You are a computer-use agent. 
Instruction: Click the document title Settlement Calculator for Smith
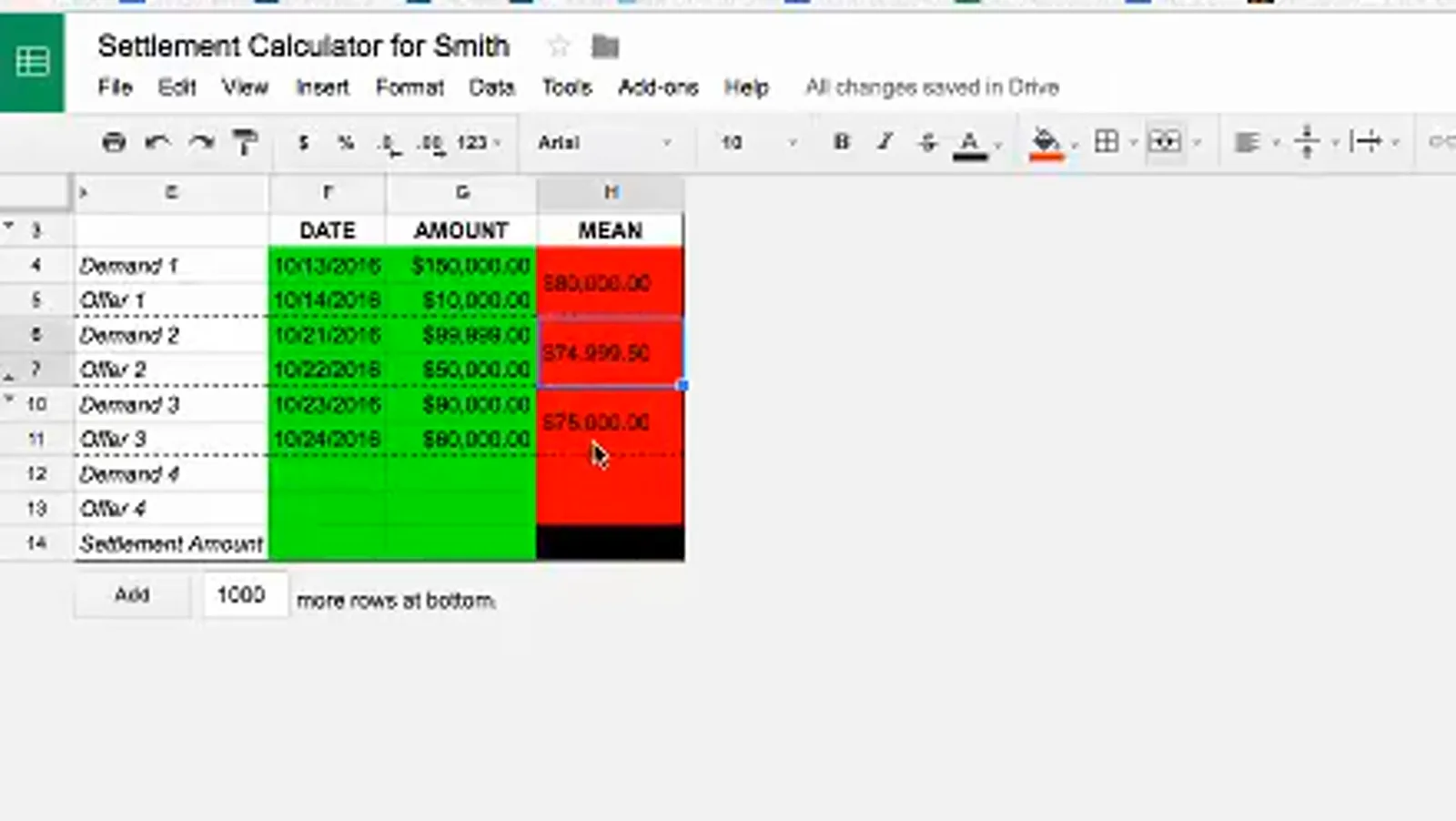(303, 46)
